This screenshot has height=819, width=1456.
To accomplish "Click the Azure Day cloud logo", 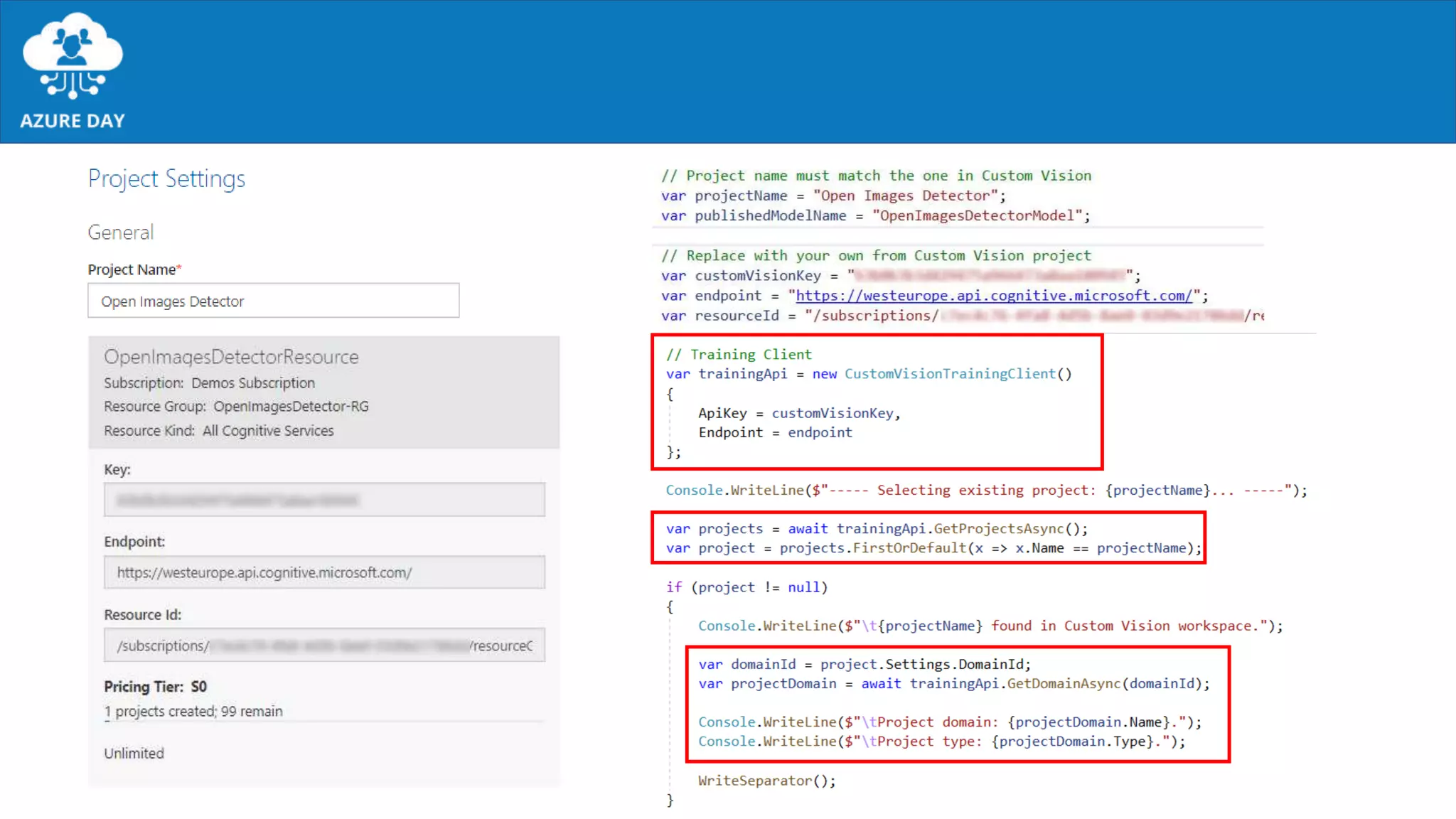I will (x=73, y=55).
